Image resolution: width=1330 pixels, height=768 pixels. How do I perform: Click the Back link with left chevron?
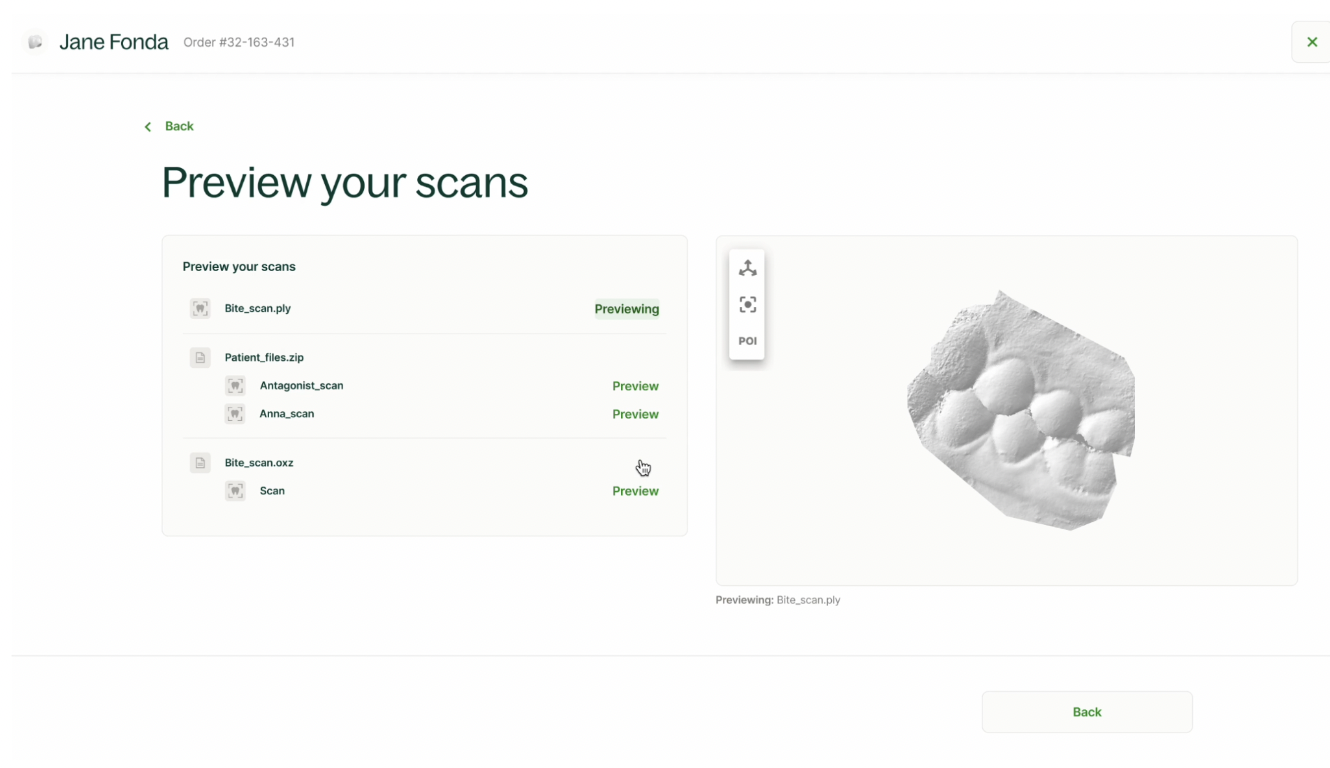pyautogui.click(x=169, y=126)
